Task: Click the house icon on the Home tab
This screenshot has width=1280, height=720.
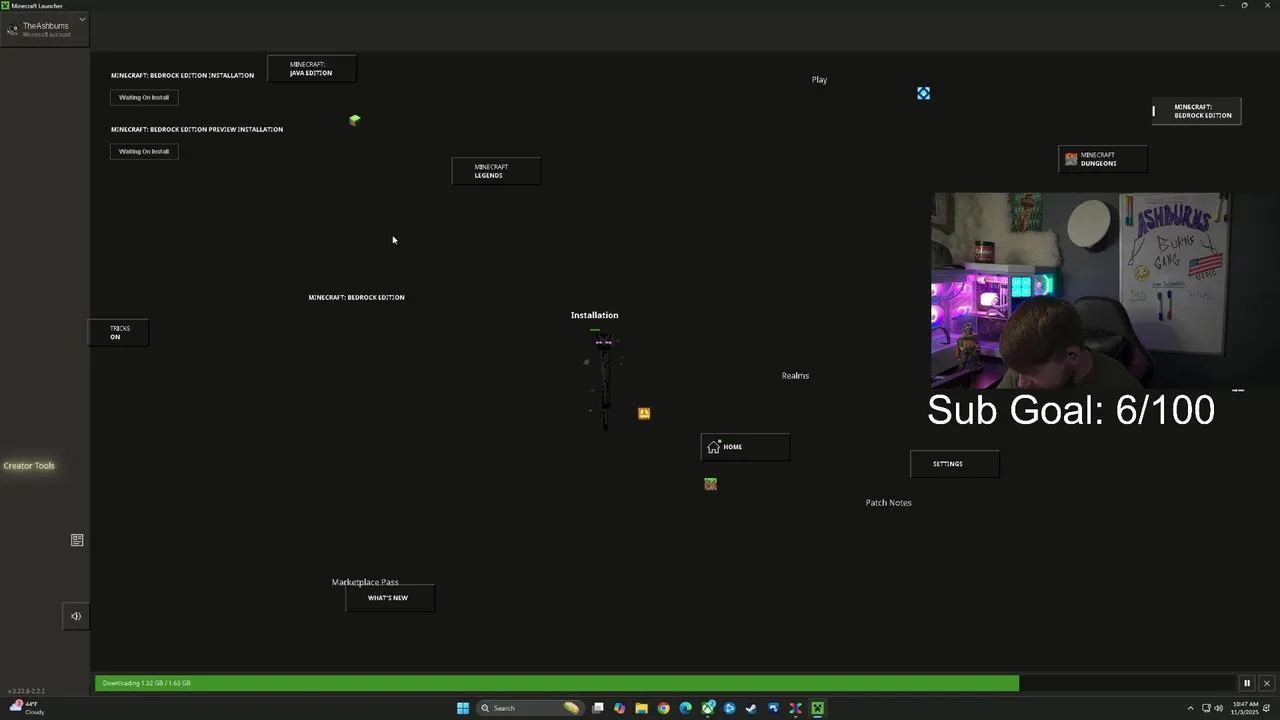Action: [x=713, y=447]
